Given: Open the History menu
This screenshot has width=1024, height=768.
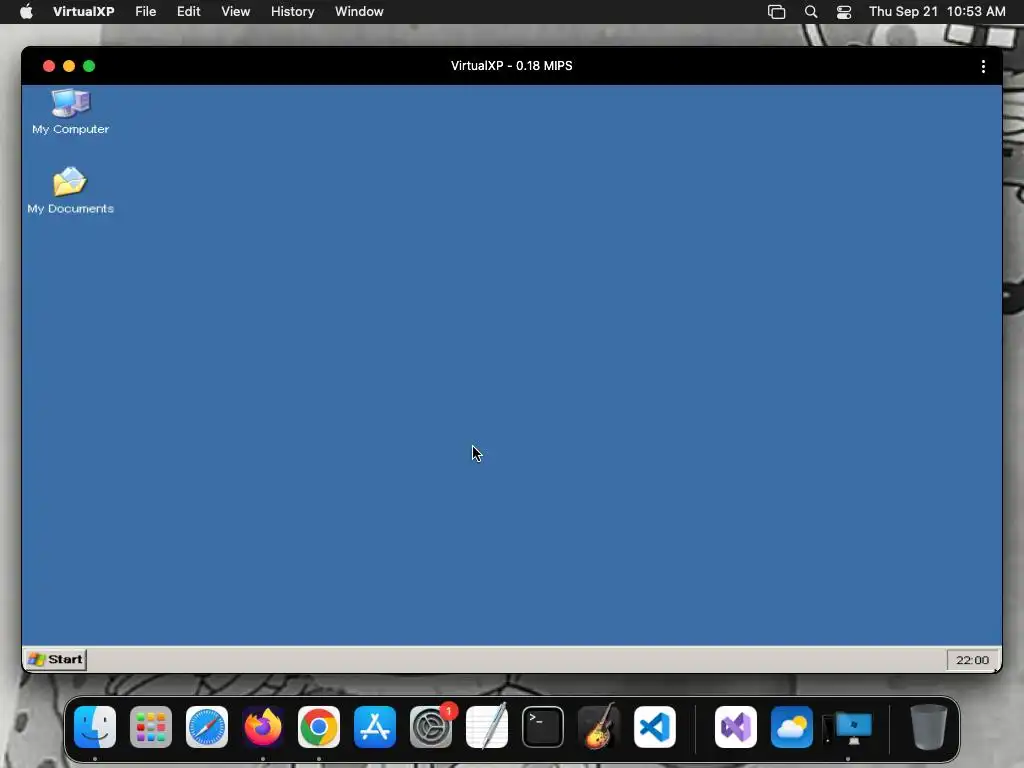Looking at the screenshot, I should coord(292,11).
